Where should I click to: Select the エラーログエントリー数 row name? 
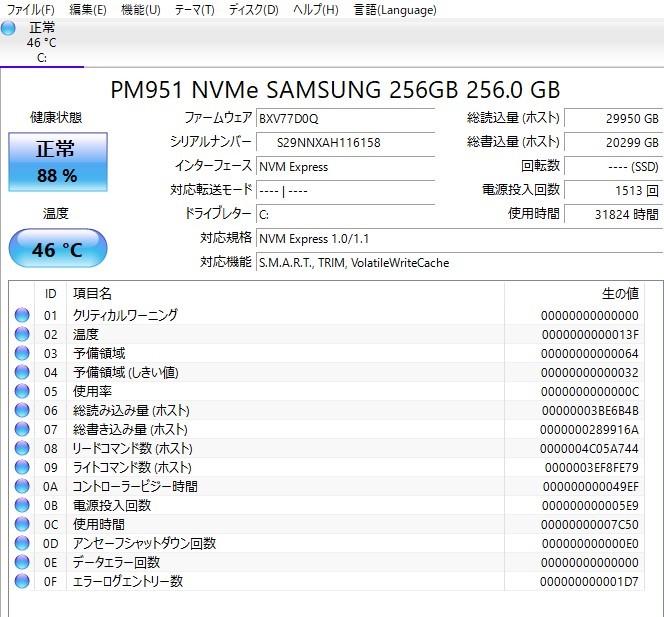(x=128, y=581)
